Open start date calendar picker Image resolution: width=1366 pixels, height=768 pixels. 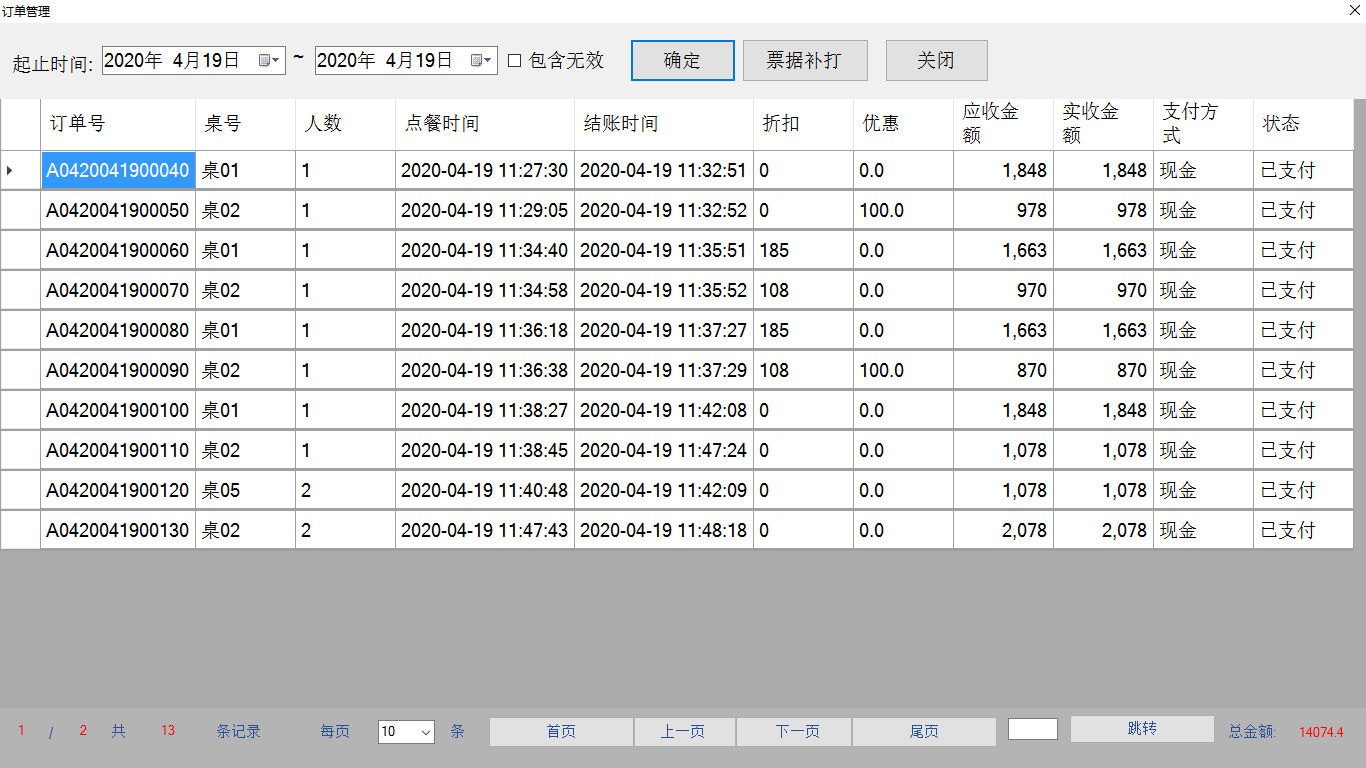tap(270, 60)
